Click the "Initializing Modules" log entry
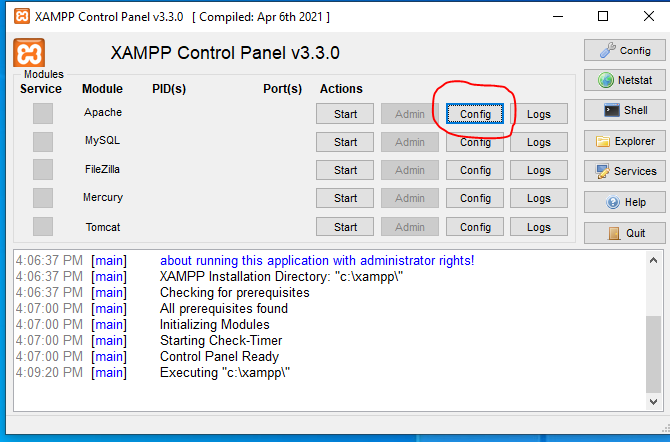 tap(215, 324)
